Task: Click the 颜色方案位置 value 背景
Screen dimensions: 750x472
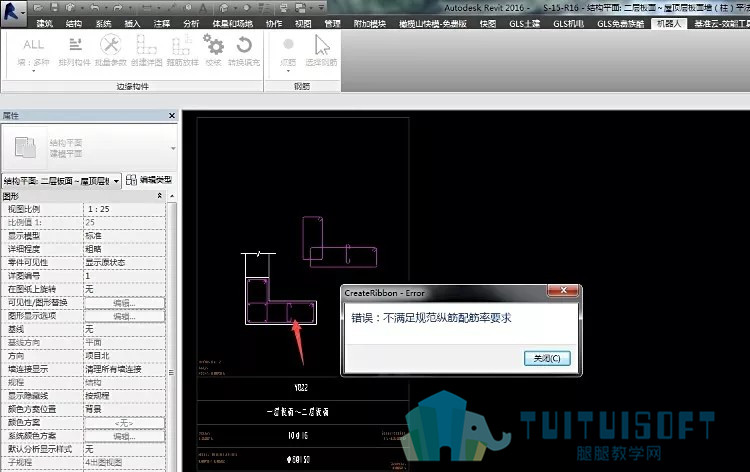Action: [124, 409]
